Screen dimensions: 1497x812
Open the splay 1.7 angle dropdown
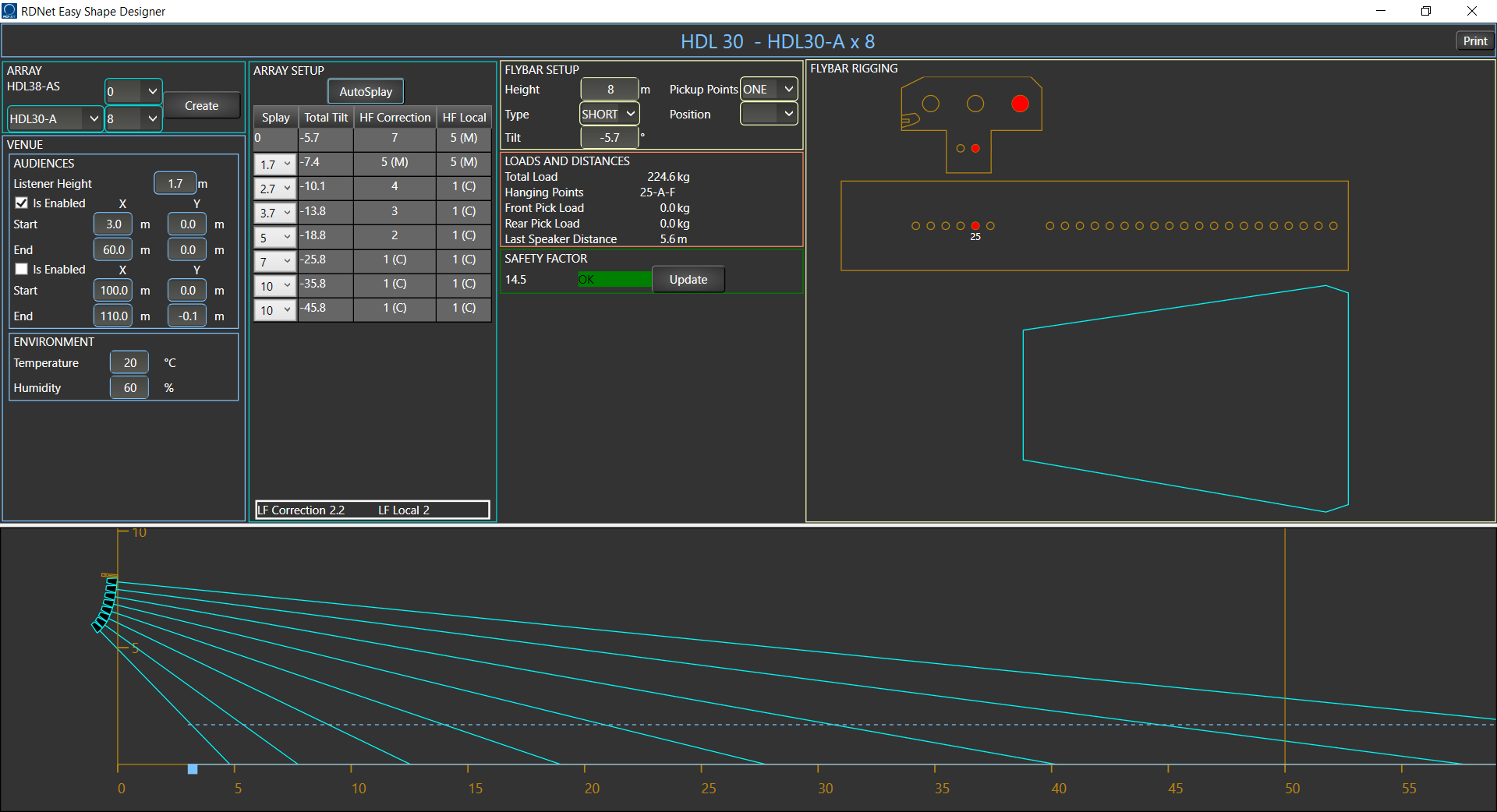pyautogui.click(x=275, y=164)
